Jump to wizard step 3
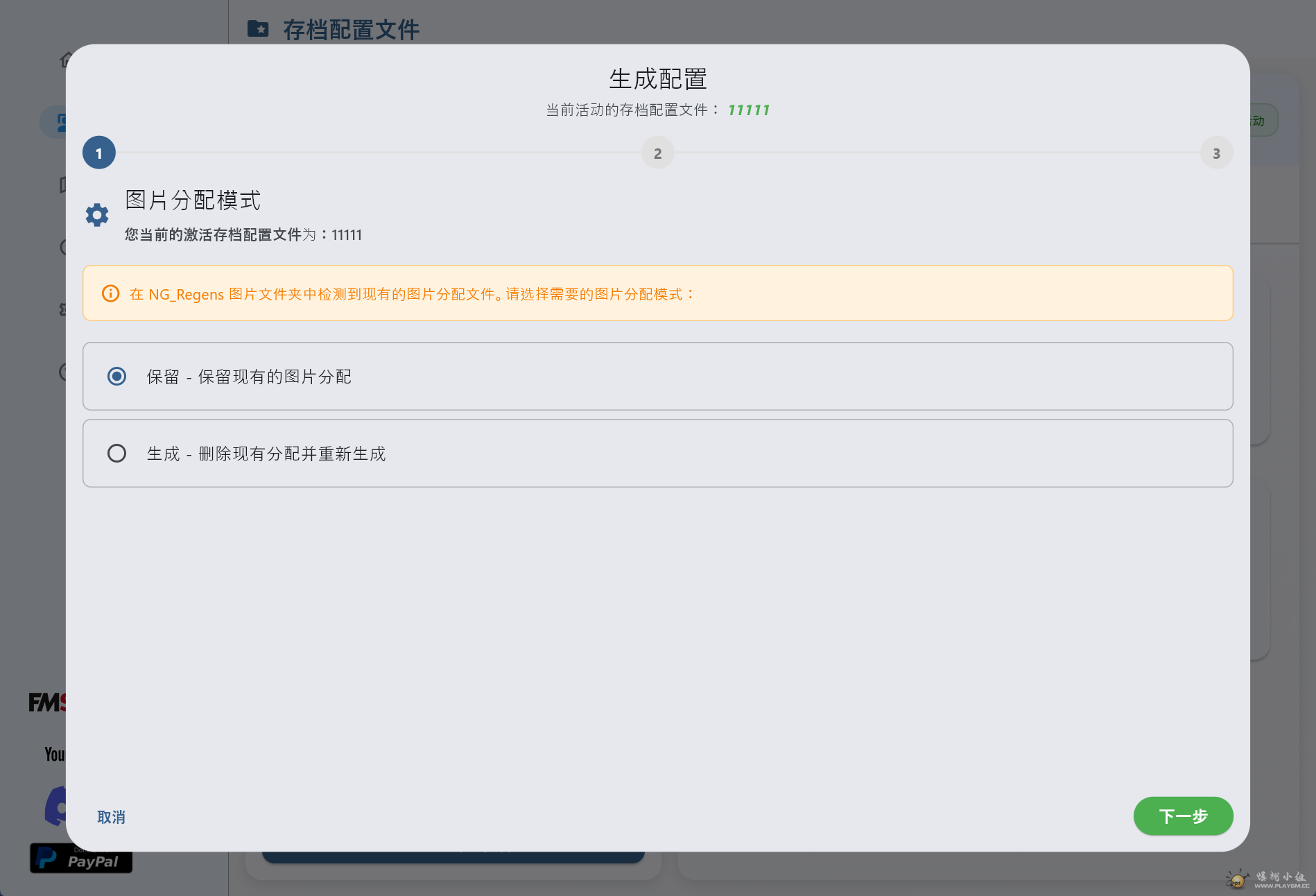 [1217, 153]
